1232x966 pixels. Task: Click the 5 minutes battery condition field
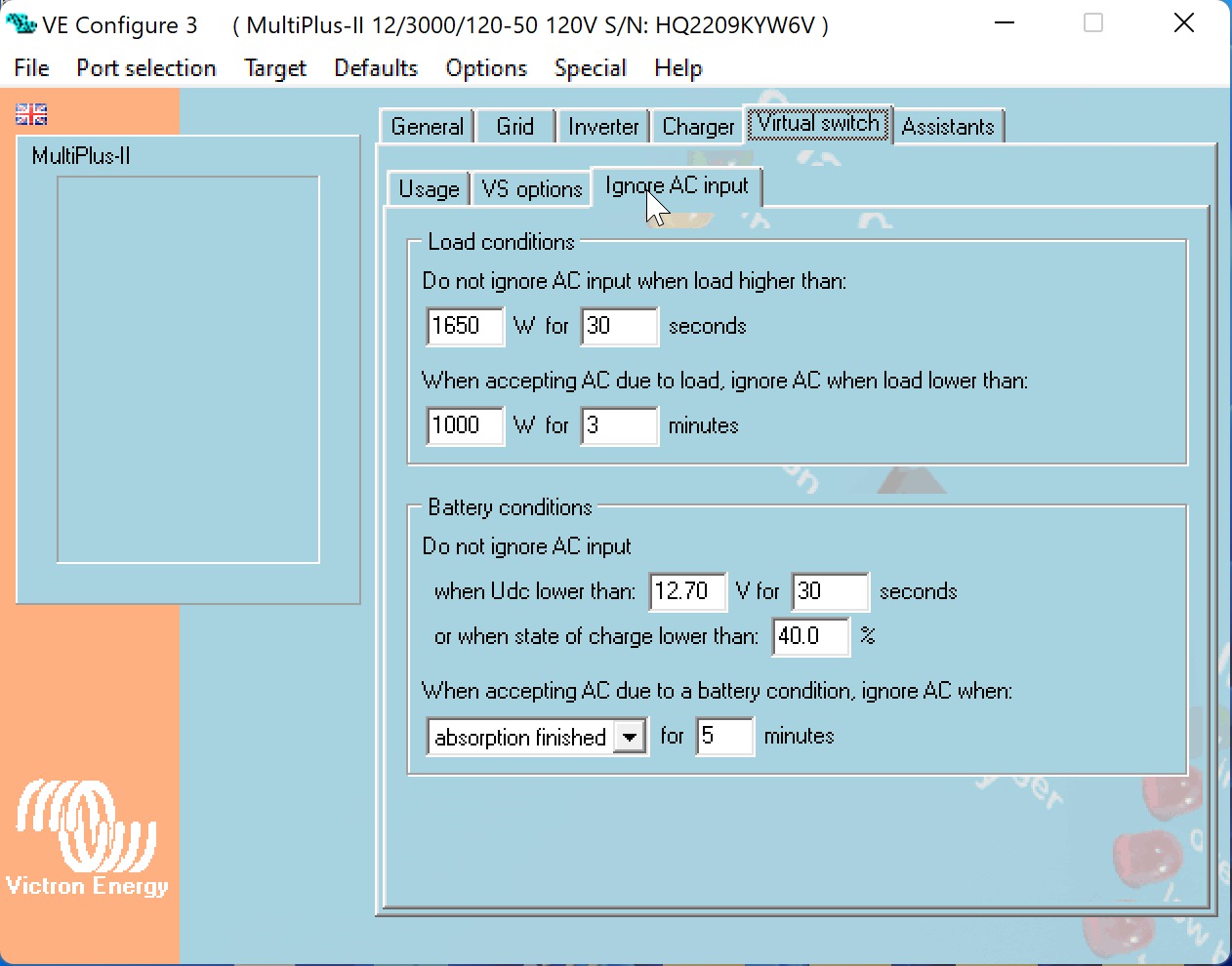(725, 737)
